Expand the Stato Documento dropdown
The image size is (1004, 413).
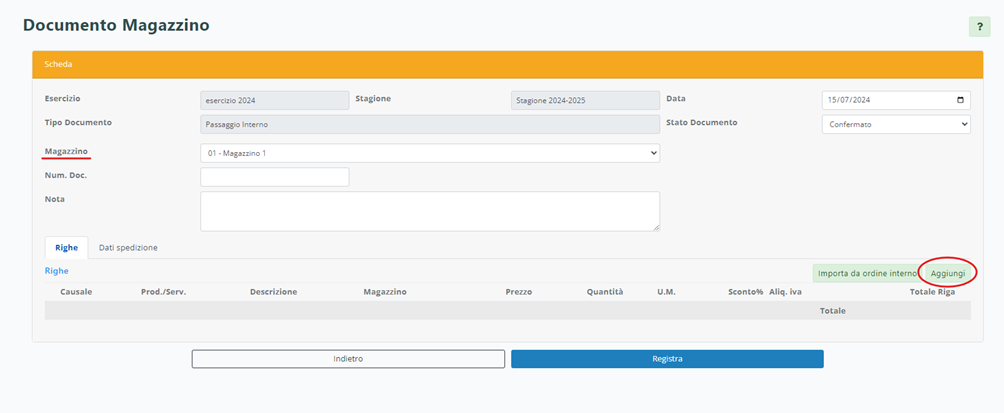pos(895,124)
